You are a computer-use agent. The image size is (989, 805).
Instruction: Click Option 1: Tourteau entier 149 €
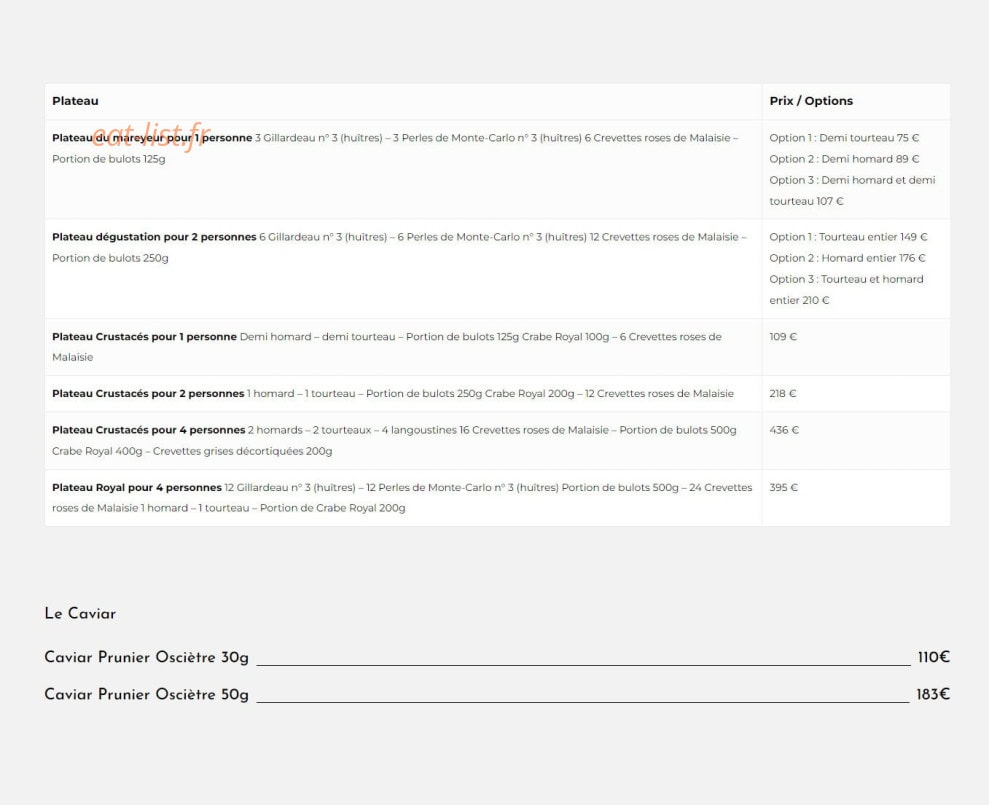[848, 237]
